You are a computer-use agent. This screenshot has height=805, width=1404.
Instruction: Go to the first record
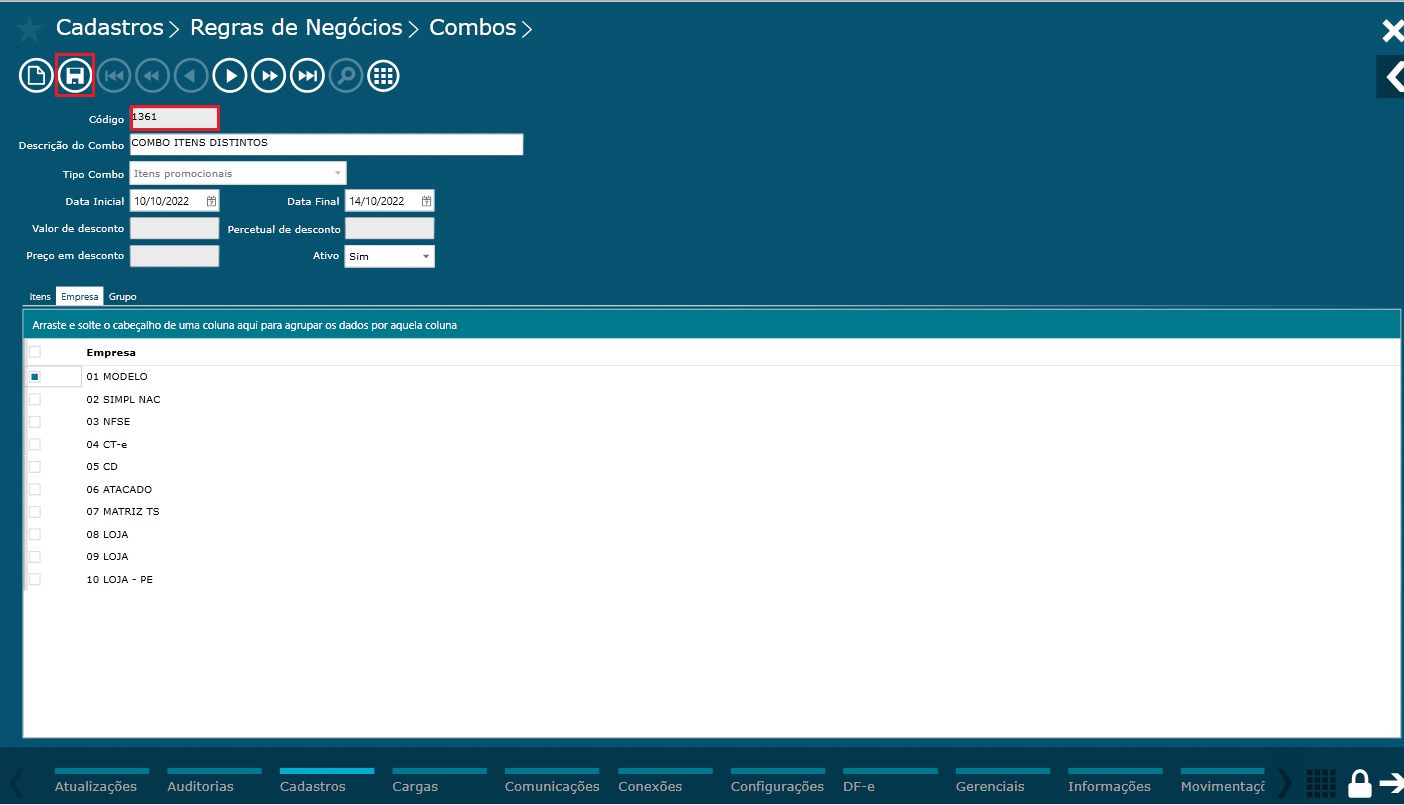(x=114, y=75)
